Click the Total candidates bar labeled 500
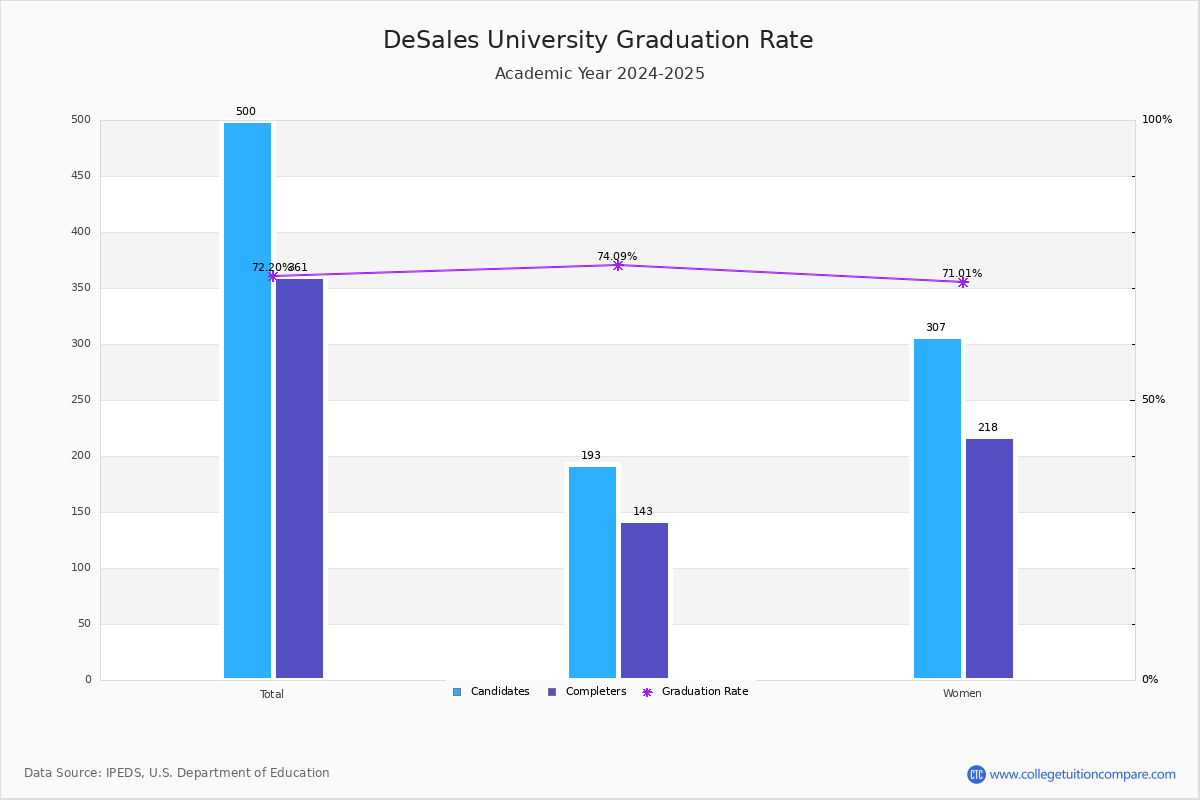This screenshot has height=800, width=1200. click(247, 400)
